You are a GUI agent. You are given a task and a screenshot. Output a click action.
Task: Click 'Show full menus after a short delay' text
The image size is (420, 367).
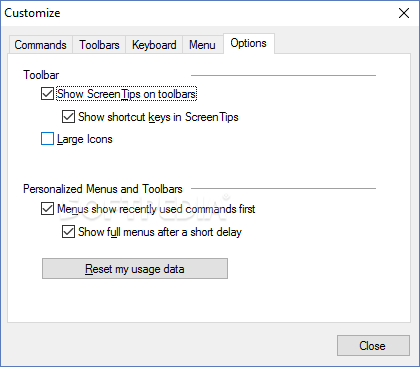tap(160, 232)
